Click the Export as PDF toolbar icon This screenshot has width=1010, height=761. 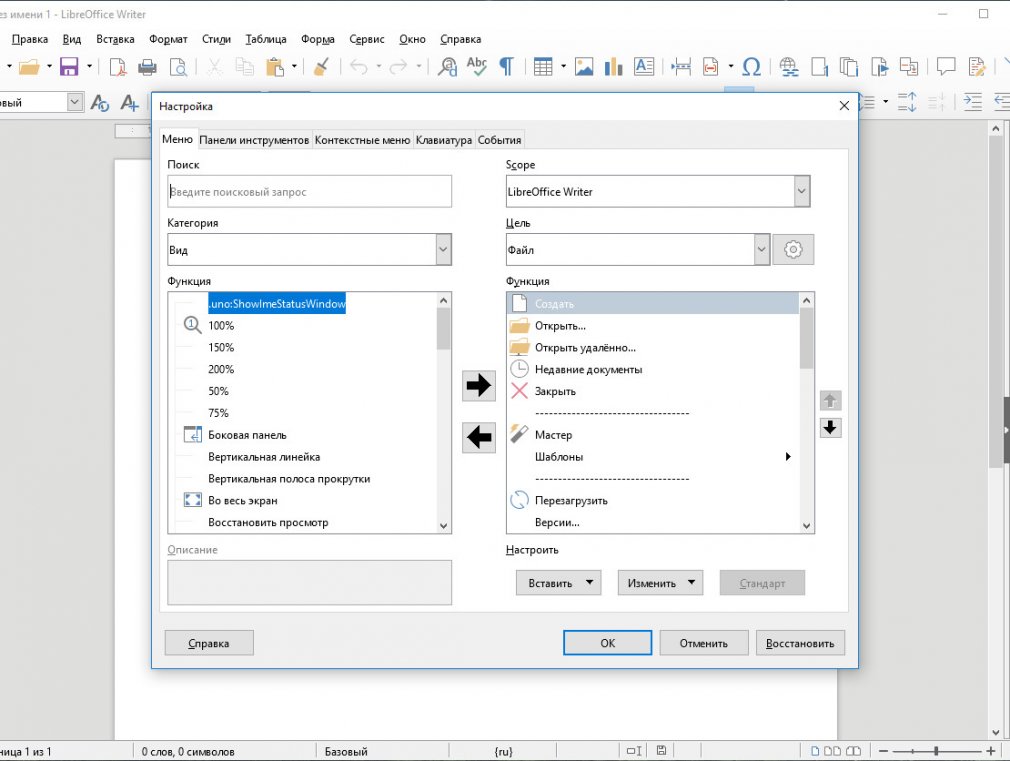click(x=118, y=66)
